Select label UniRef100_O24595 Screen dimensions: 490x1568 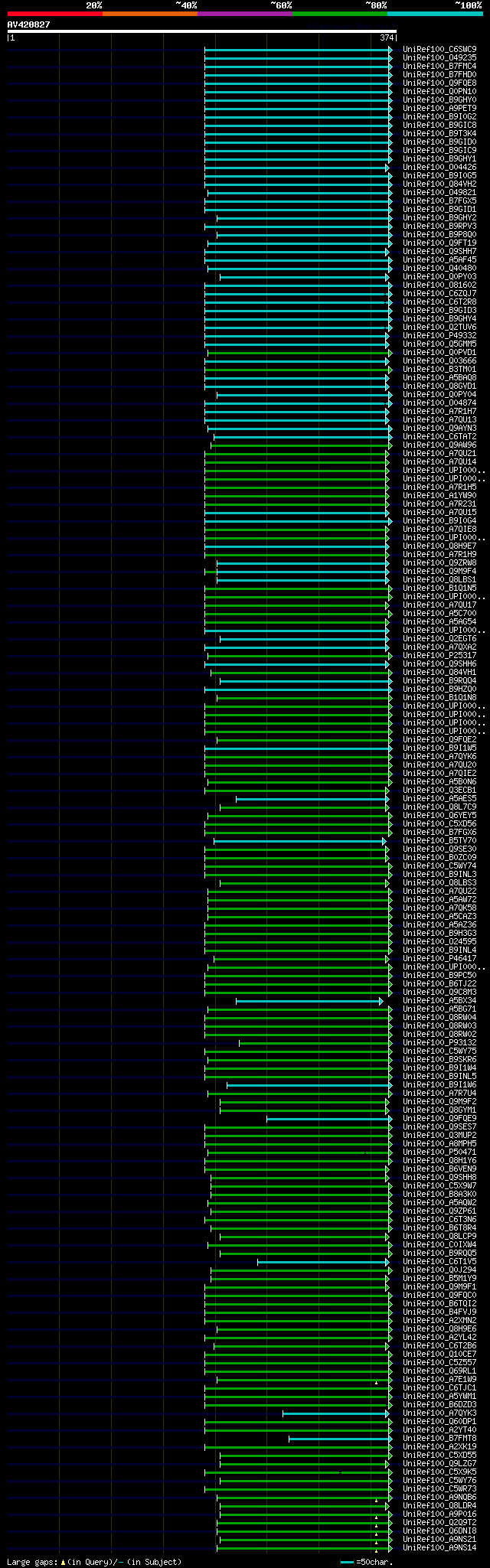point(439,941)
